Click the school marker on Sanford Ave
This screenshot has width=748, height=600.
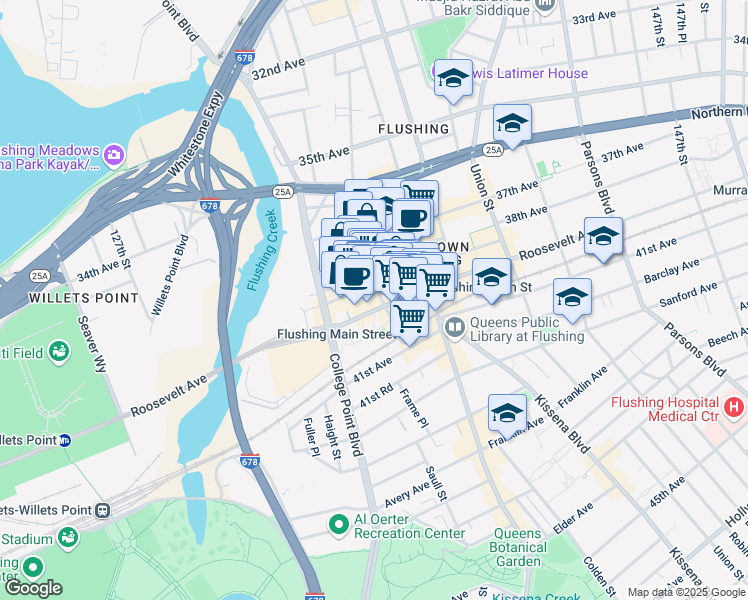tap(572, 299)
